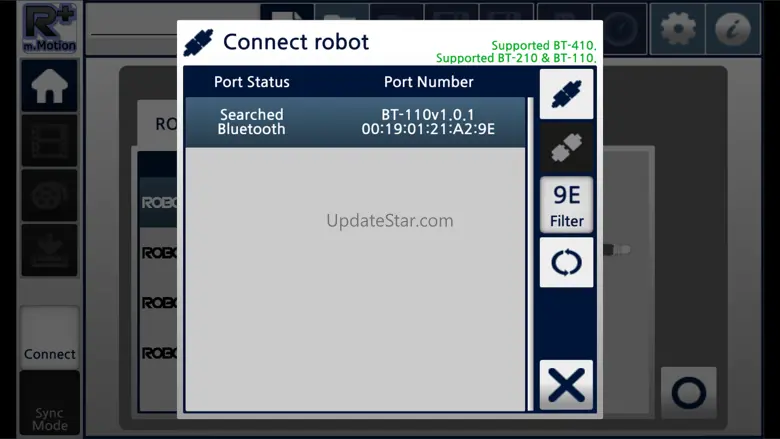Select the first ROBOTIS item in background list
This screenshot has width=780, height=439.
(159, 202)
